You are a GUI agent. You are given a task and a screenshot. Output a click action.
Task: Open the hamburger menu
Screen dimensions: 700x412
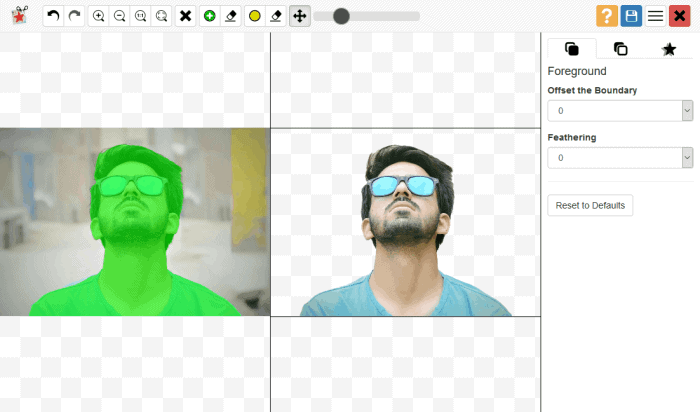pyautogui.click(x=655, y=16)
